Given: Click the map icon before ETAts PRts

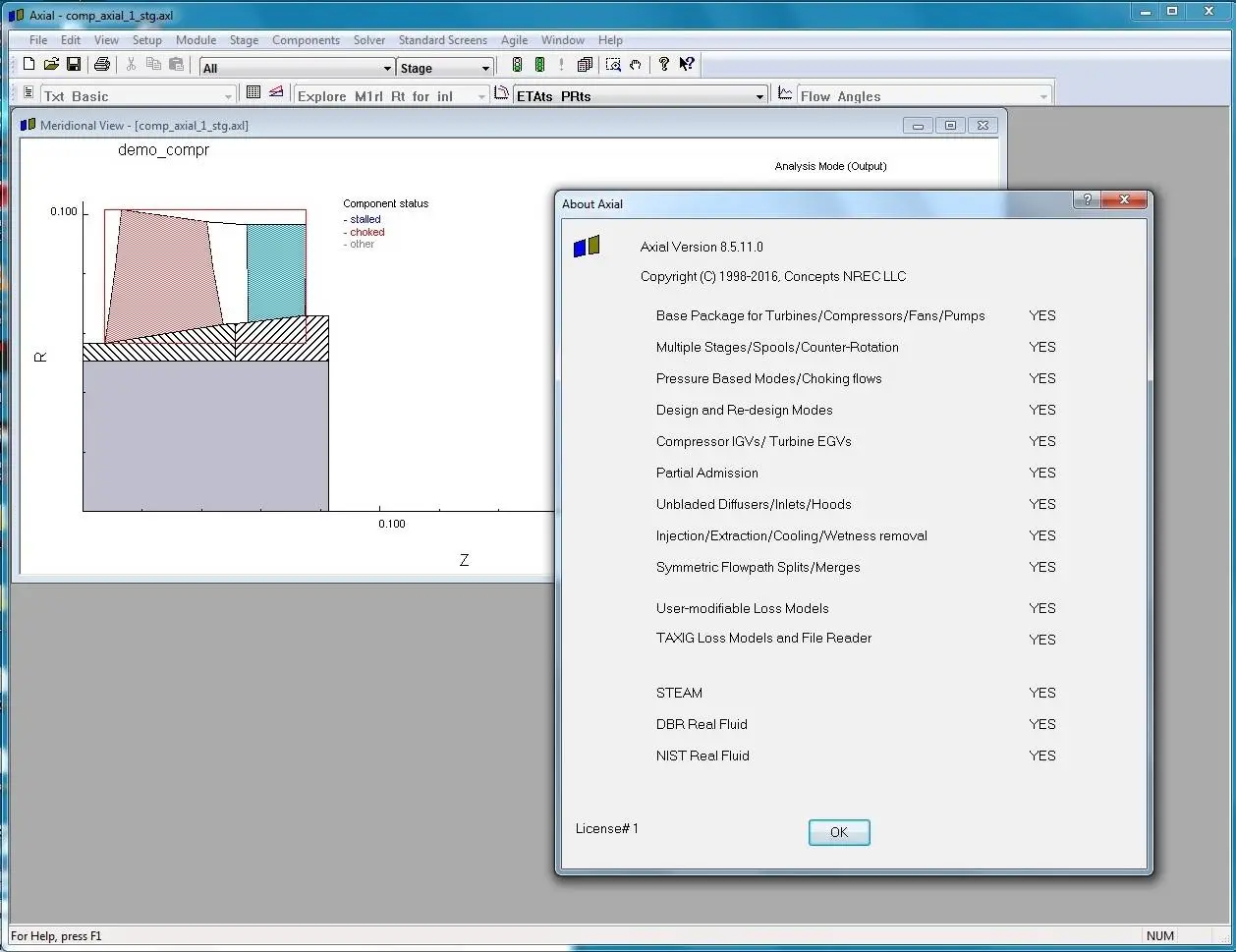Looking at the screenshot, I should (x=501, y=93).
